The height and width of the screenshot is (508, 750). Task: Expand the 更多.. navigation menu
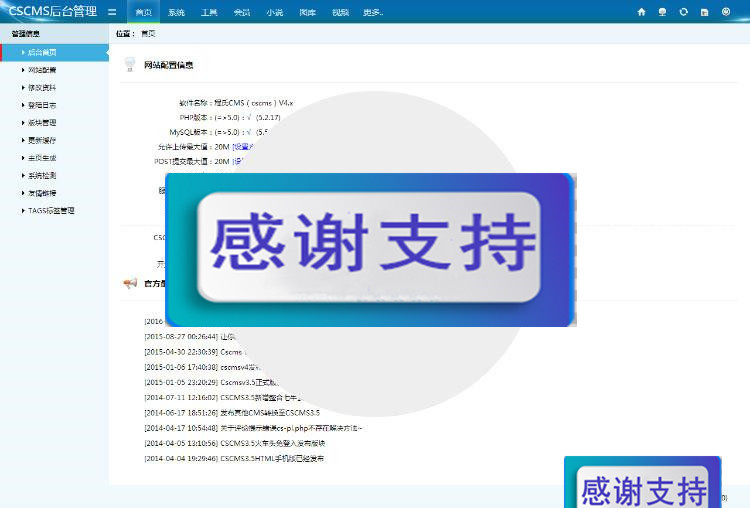click(x=373, y=12)
